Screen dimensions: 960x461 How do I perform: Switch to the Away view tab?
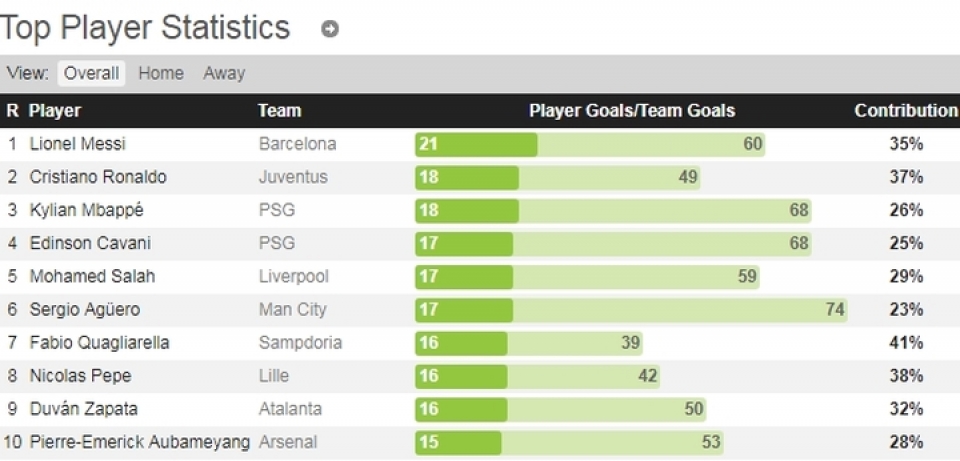[224, 73]
